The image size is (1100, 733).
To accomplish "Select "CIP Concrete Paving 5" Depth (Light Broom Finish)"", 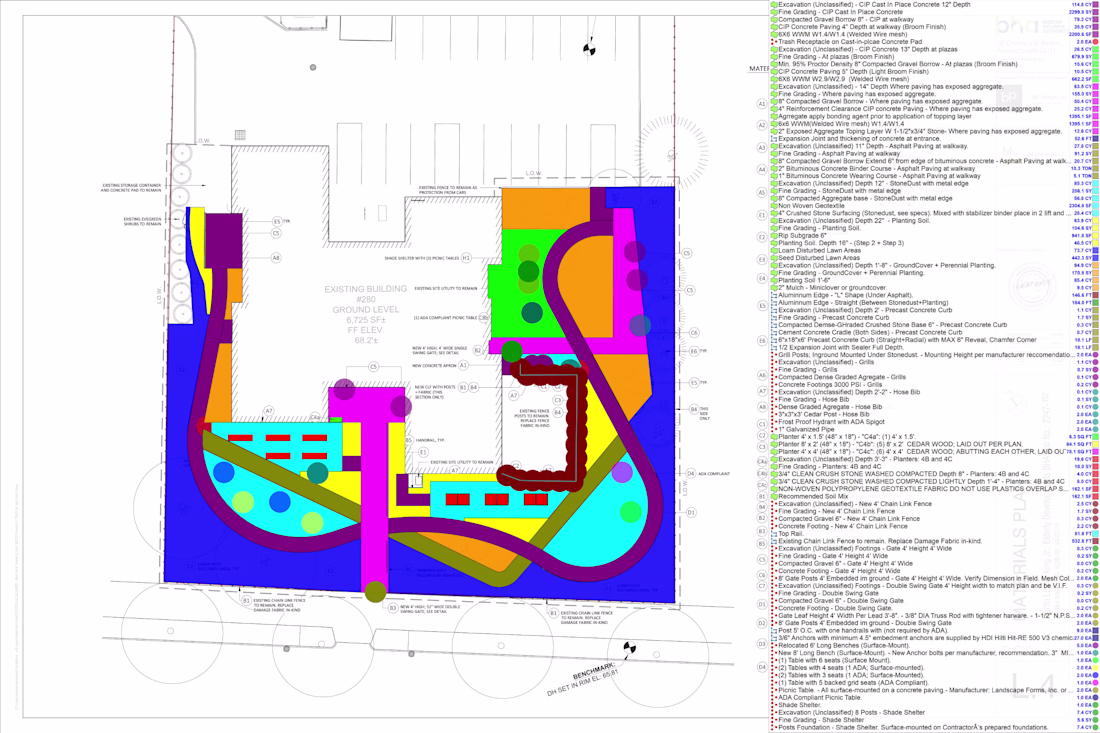I will pyautogui.click(x=853, y=72).
